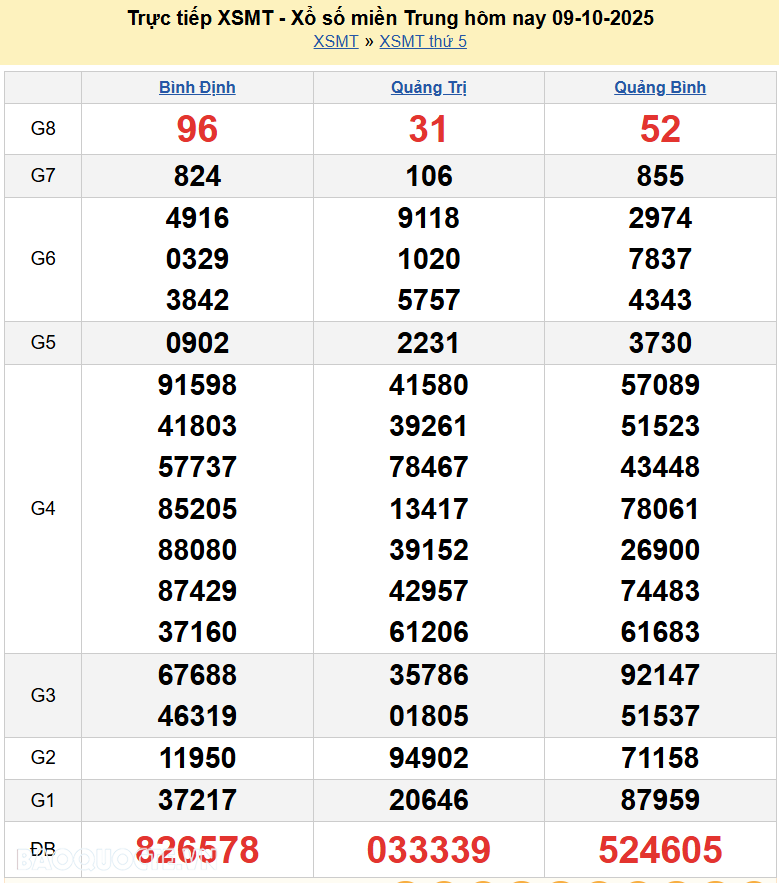This screenshot has height=883, width=779.
Task: Click the G4 row label
Action: (43, 508)
